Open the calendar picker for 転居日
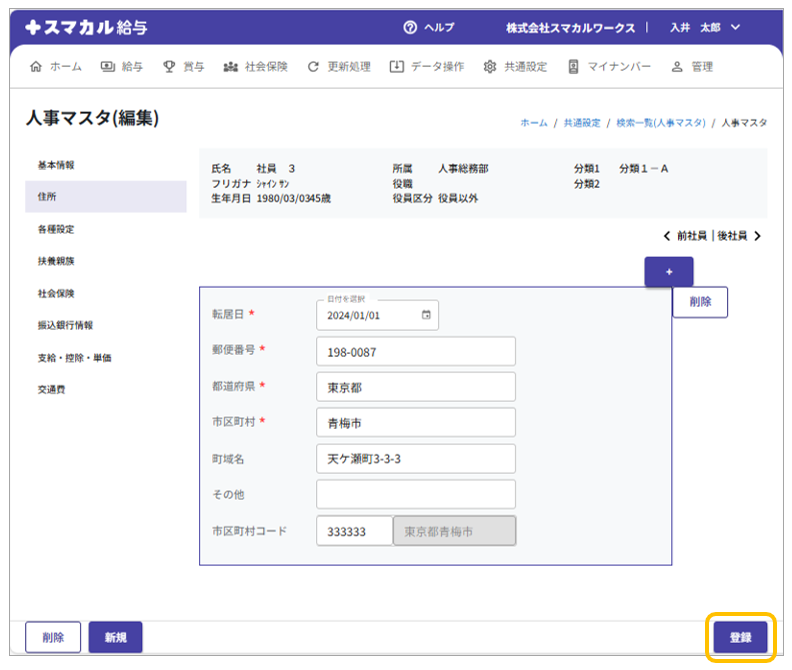792x670 pixels. pyautogui.click(x=426, y=315)
